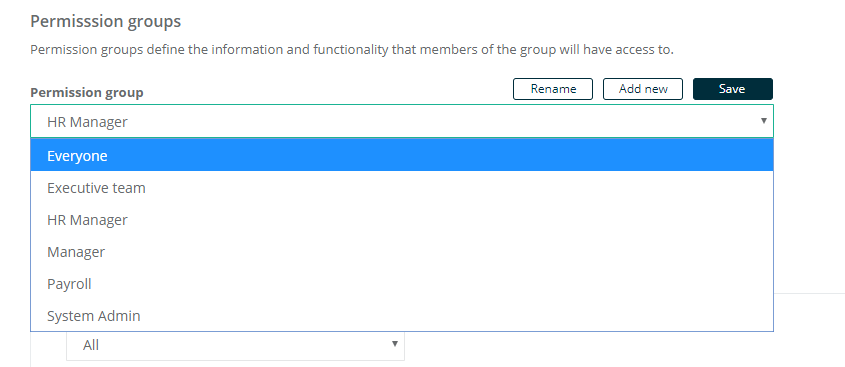
Task: Choose Executive team from the list
Action: pyautogui.click(x=402, y=188)
